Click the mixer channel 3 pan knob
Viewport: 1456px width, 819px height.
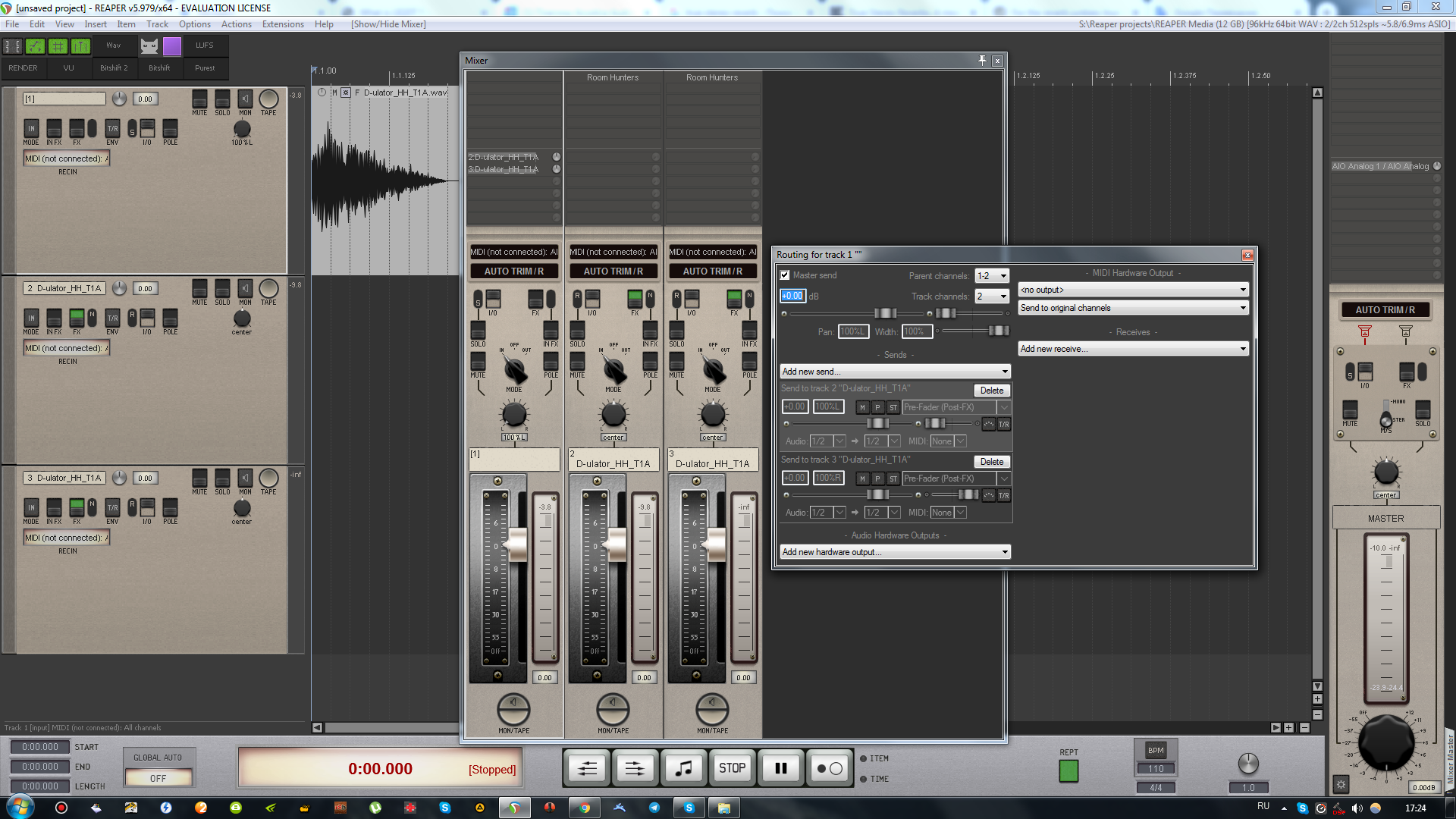point(712,414)
